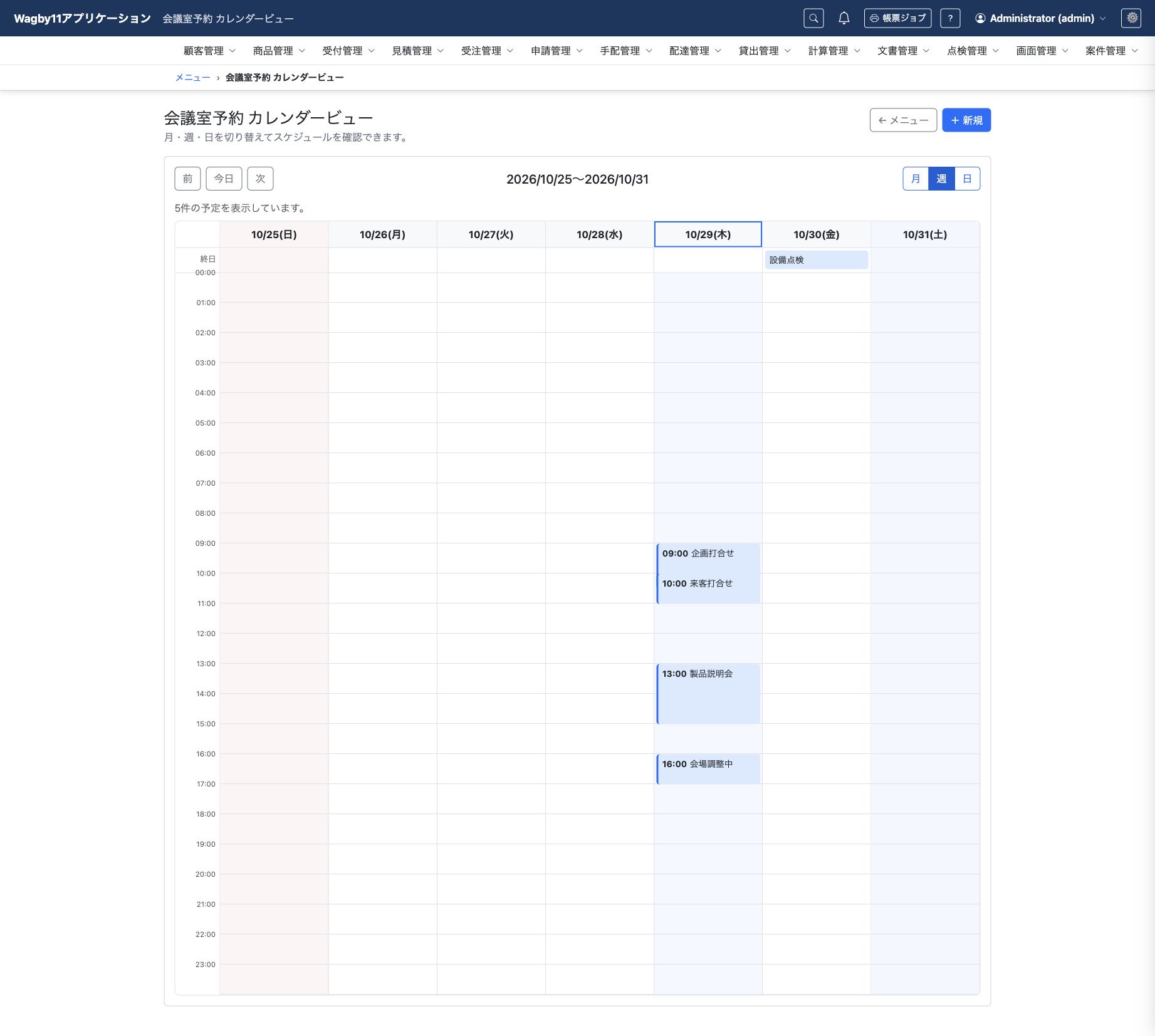1155x1036 pixels.
Task: Check the notification bell icon
Action: (x=844, y=18)
